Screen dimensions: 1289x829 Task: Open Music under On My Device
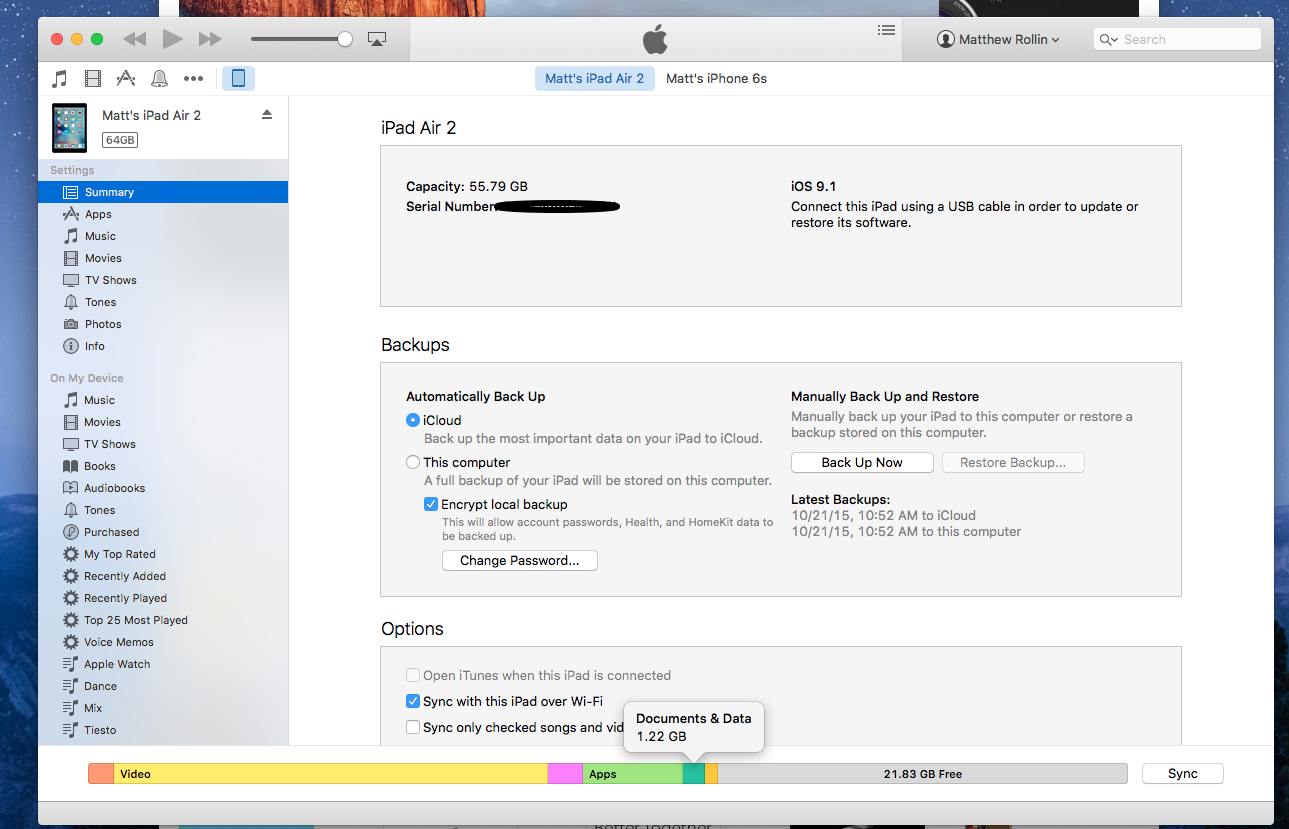click(163, 400)
